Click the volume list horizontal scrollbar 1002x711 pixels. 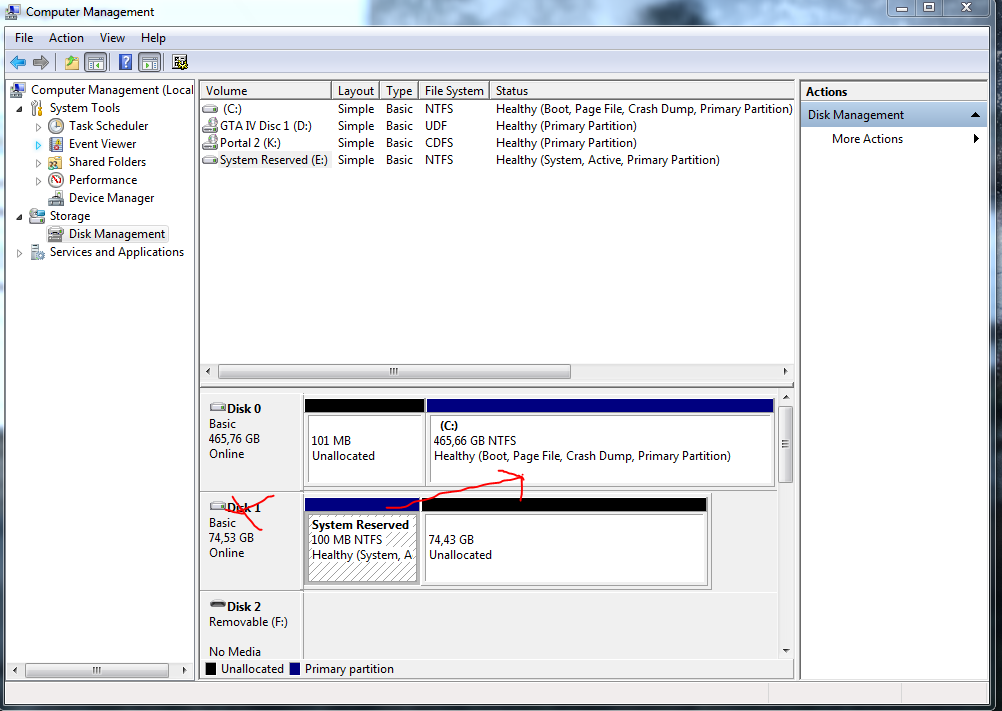(x=394, y=371)
